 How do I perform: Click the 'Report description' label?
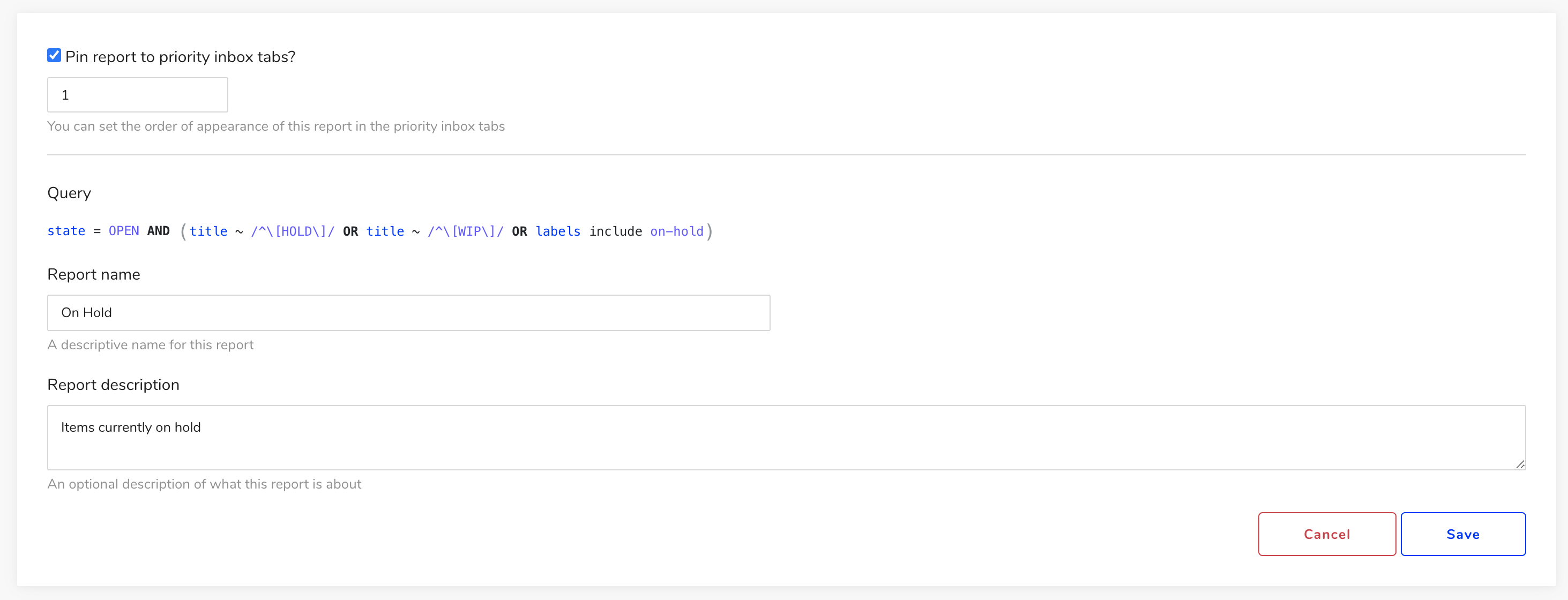coord(113,385)
